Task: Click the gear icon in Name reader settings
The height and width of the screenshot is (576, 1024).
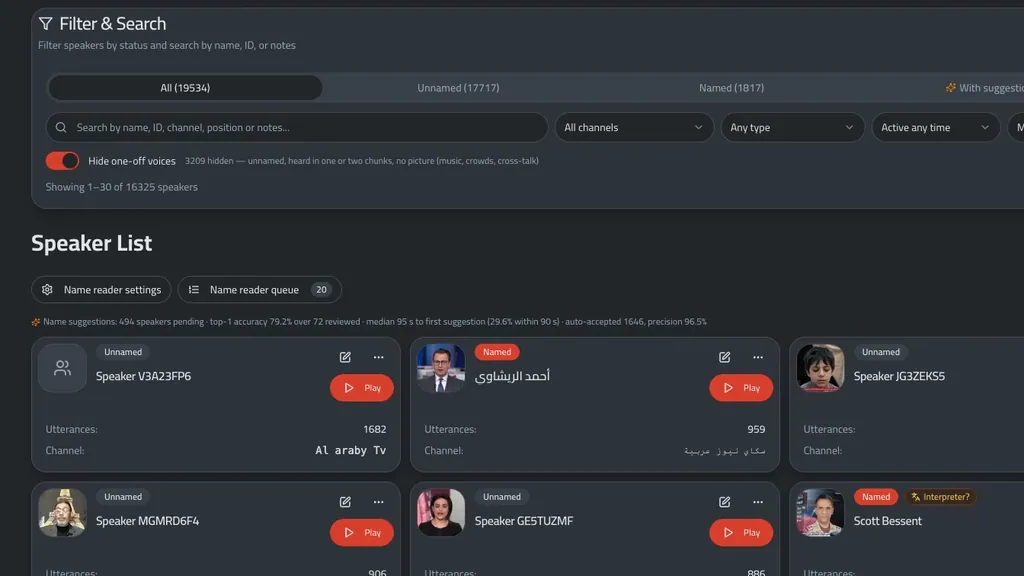Action: tap(47, 289)
